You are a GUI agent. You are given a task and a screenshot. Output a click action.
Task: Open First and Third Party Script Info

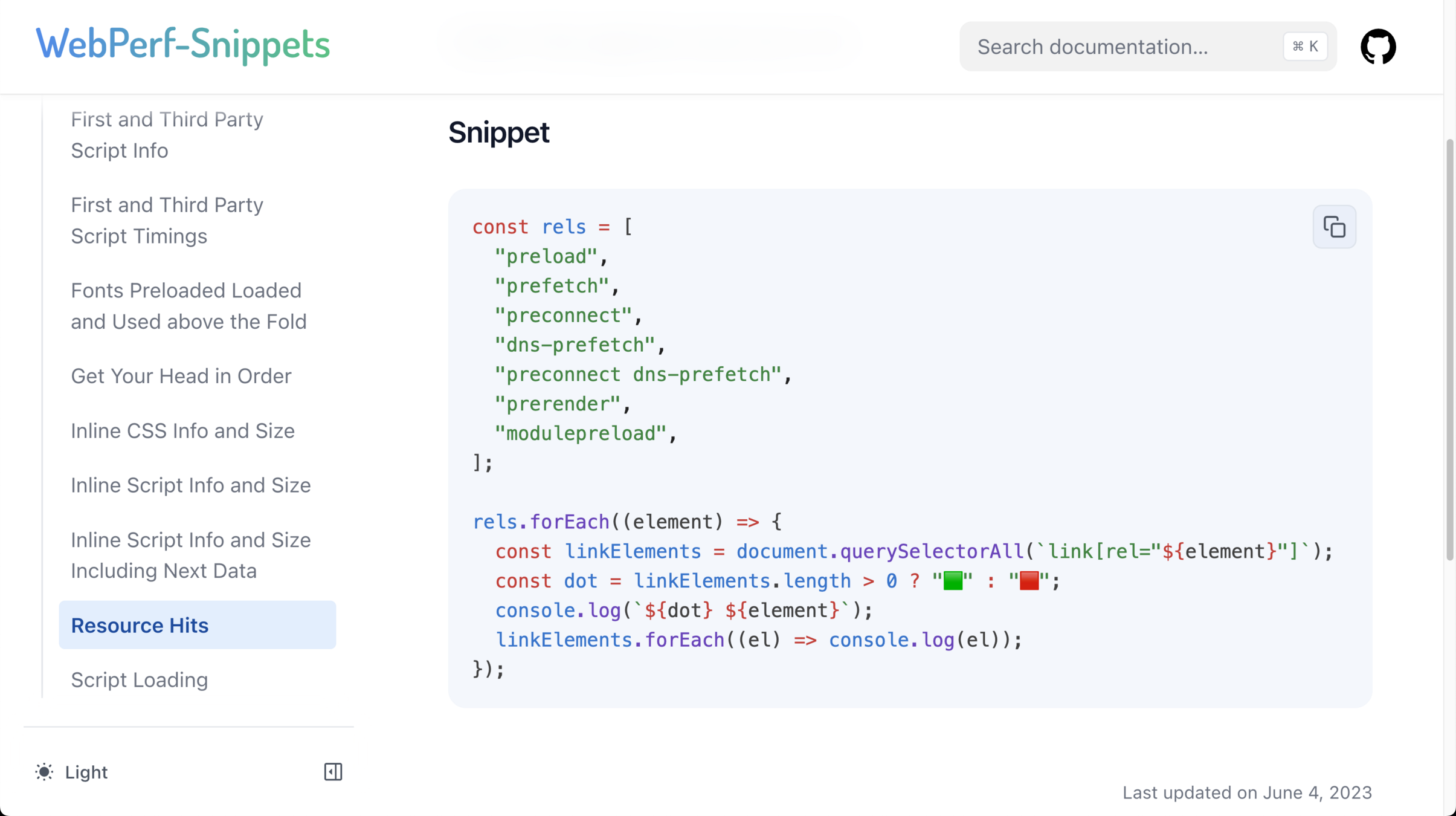167,135
